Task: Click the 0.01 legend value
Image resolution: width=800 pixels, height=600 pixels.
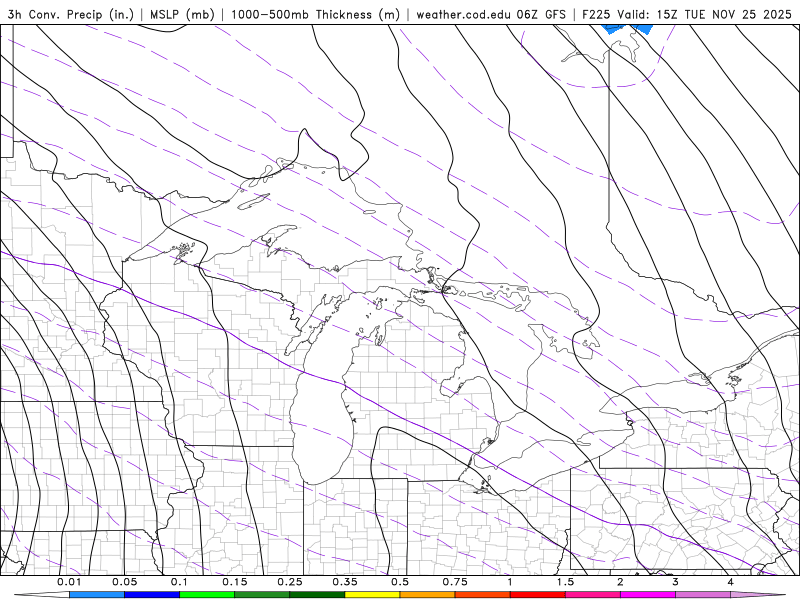Action: click(x=69, y=582)
